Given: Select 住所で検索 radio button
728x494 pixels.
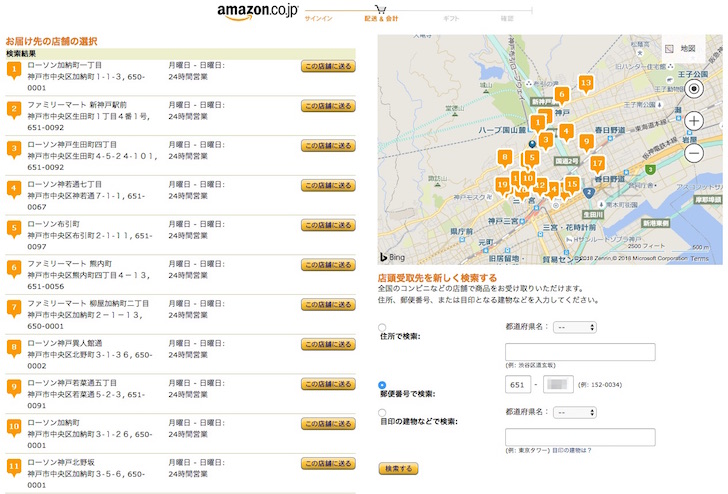Looking at the screenshot, I should pos(382,327).
